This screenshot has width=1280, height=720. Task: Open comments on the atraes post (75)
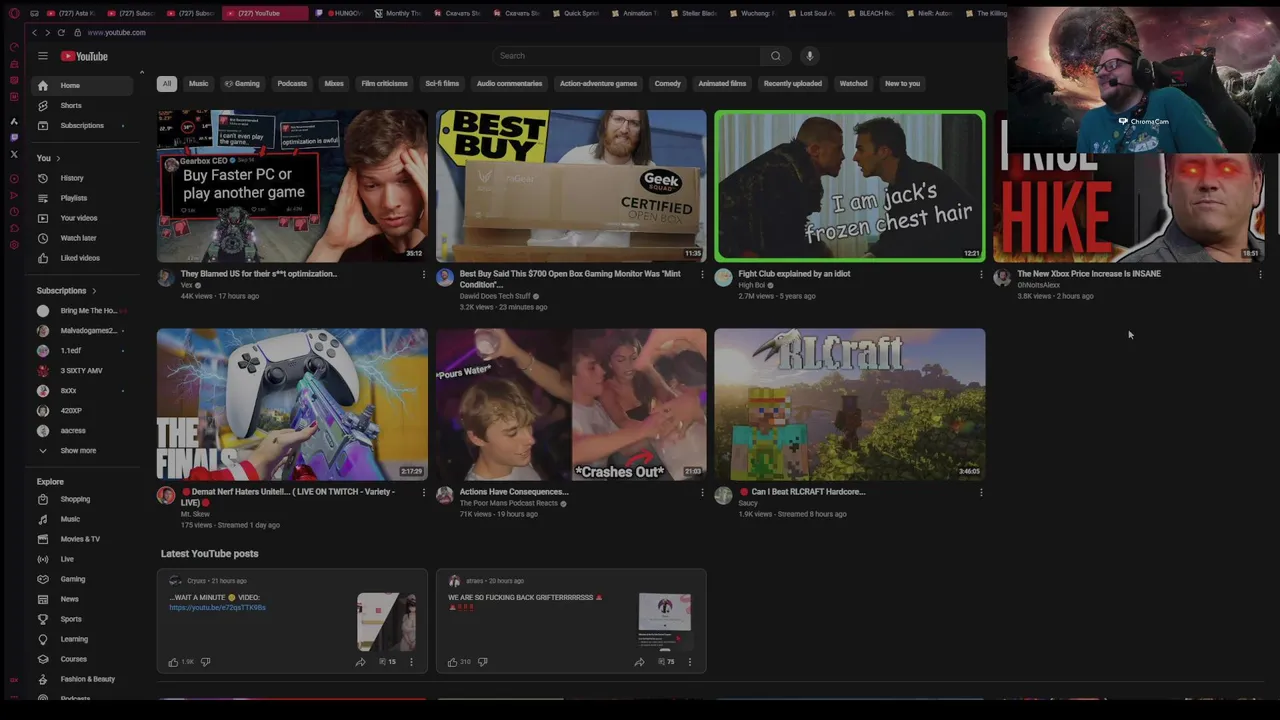[665, 662]
